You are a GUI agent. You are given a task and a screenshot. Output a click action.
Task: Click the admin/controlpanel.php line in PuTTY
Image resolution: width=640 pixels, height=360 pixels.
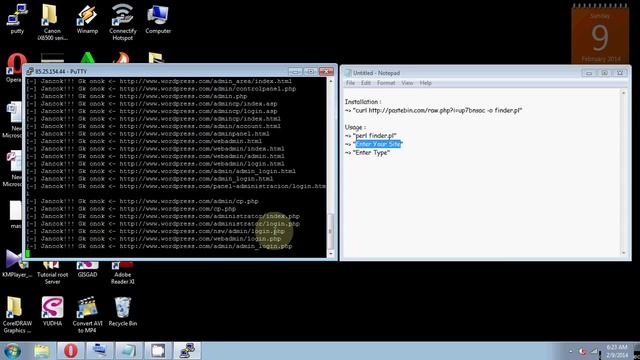(x=161, y=89)
